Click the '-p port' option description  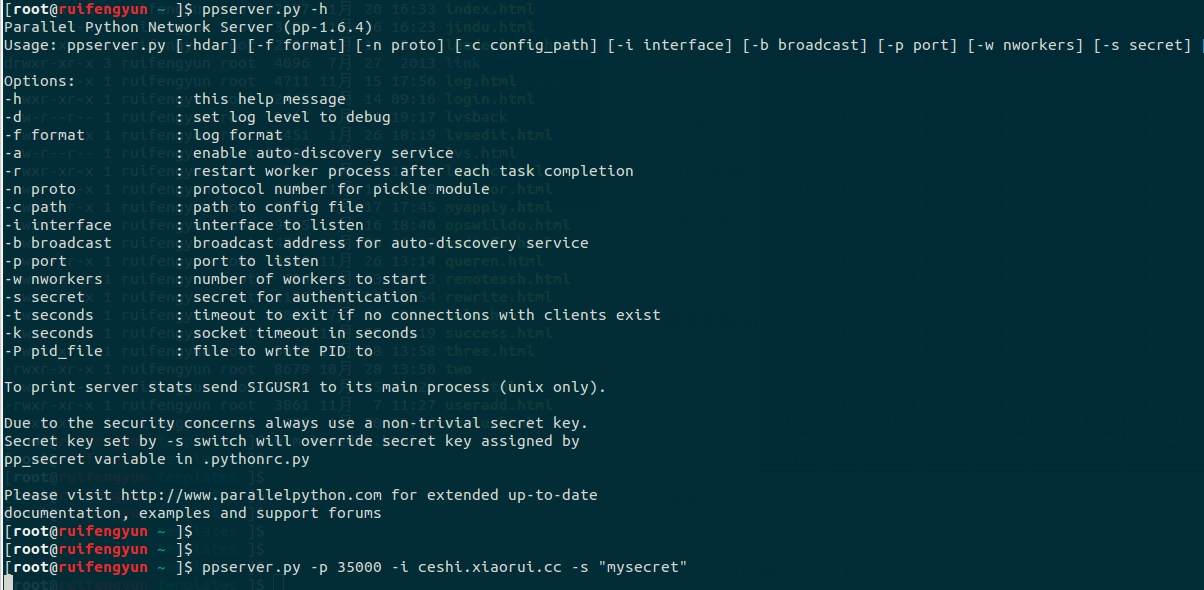pos(256,261)
